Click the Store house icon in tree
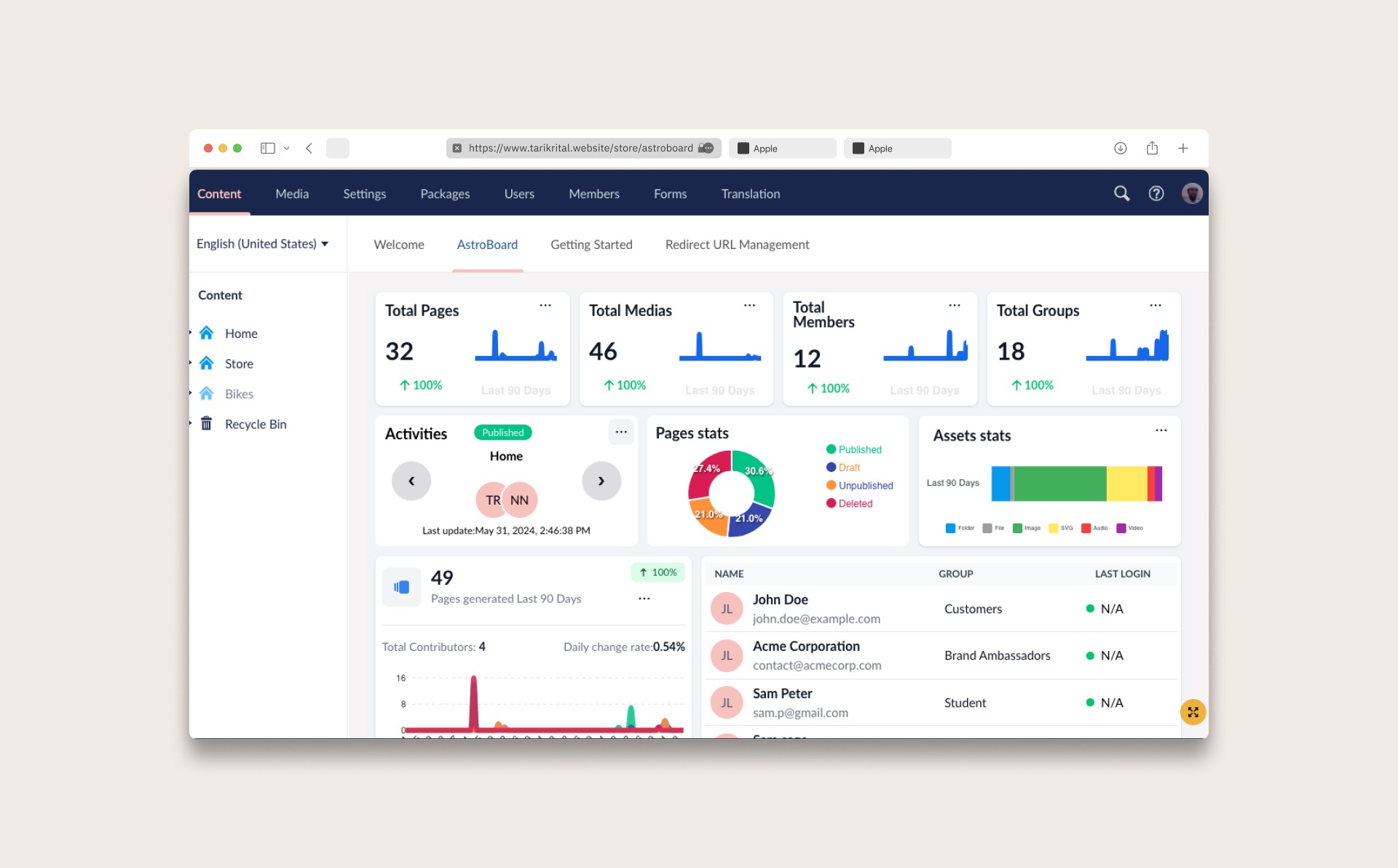The image size is (1398, 868). point(207,363)
